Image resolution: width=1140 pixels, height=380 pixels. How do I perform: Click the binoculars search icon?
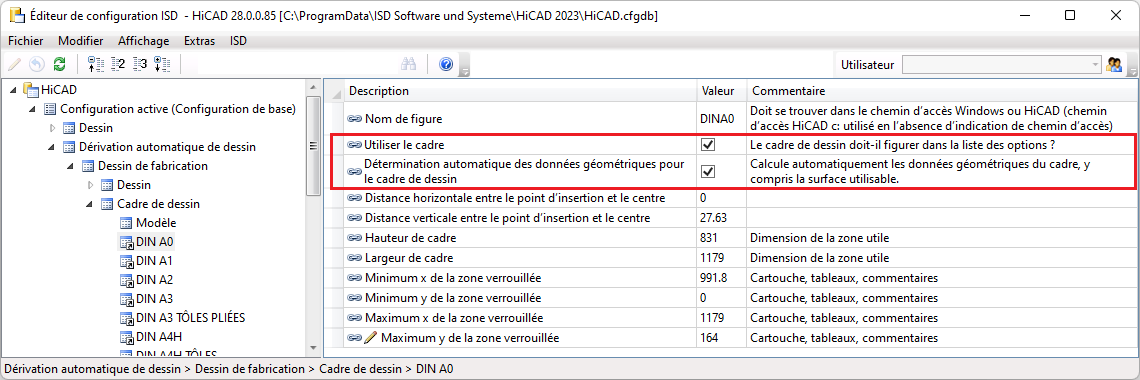pos(409,64)
